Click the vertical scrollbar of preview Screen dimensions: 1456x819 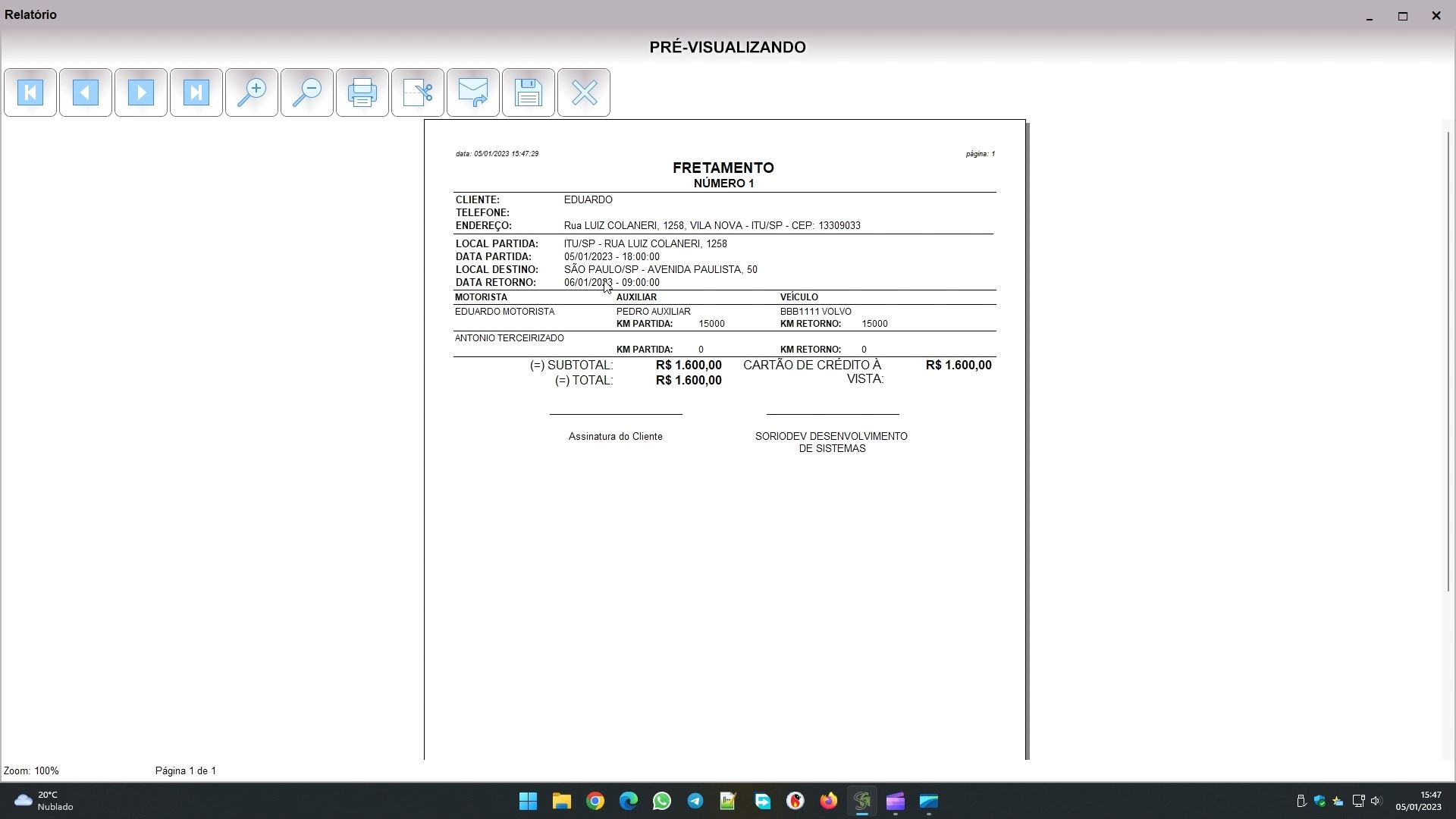click(x=1449, y=362)
